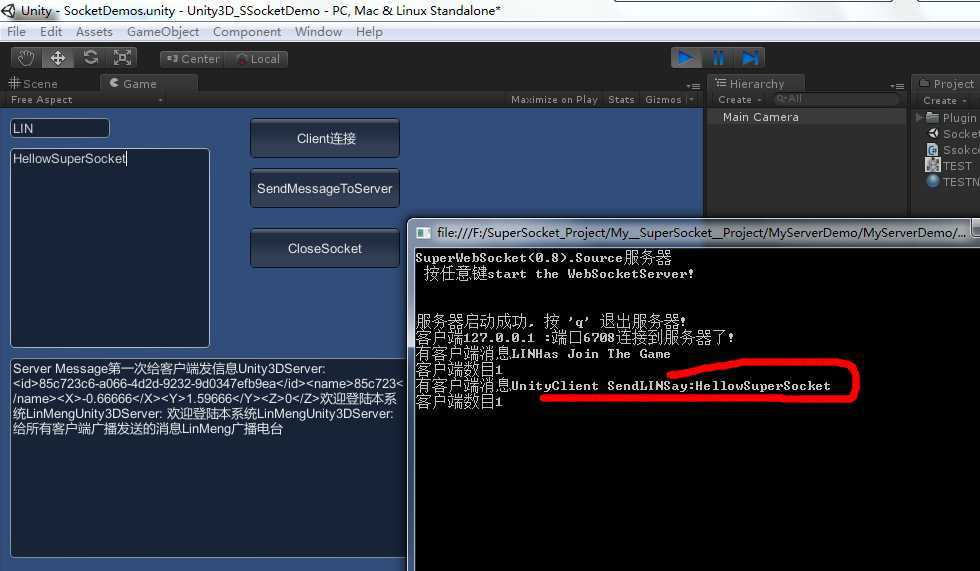Open the Project Create dropdown
Viewport: 980px width, 571px height.
tap(944, 100)
